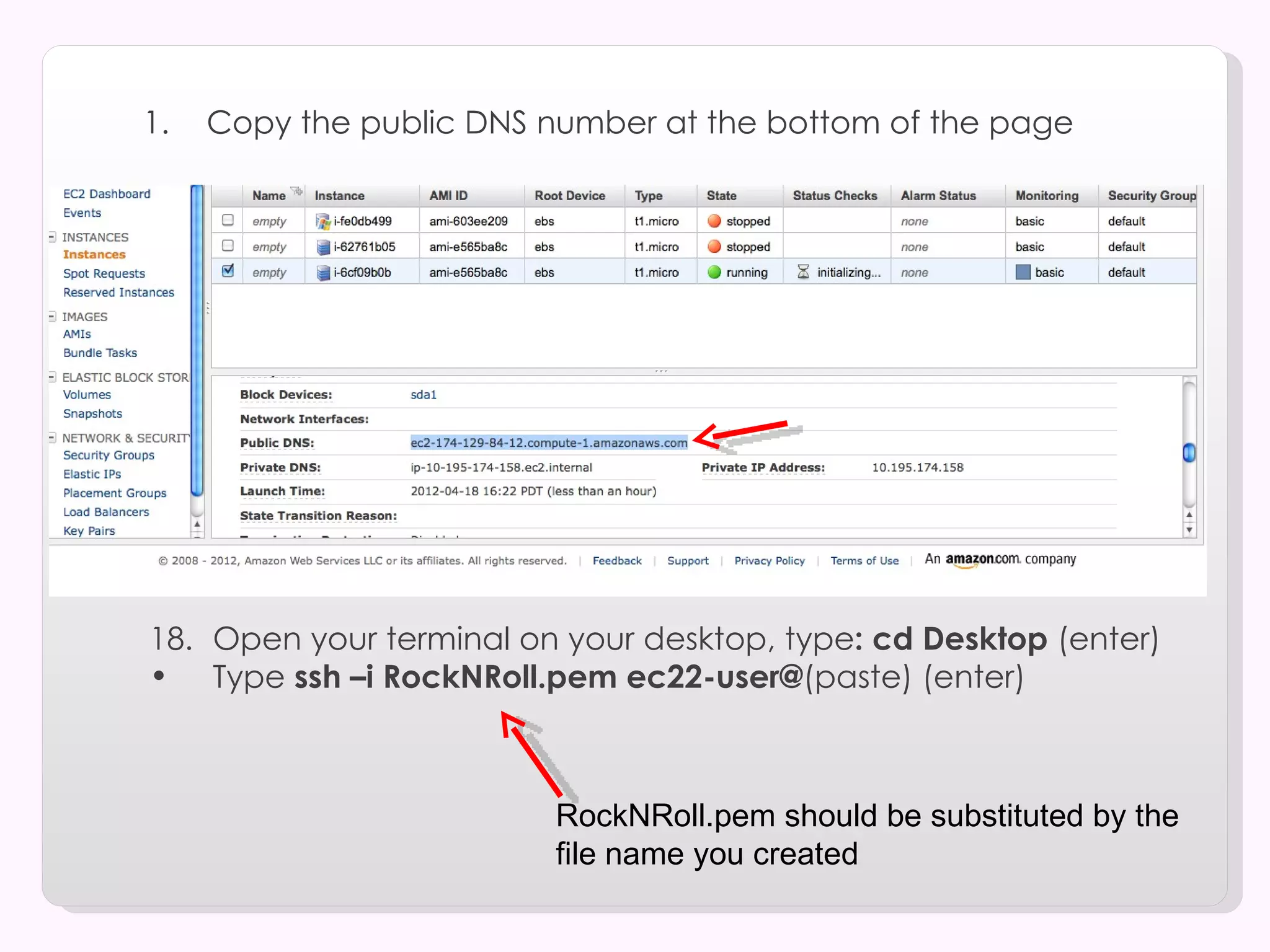Click the tag icon beside Name column header
Screen dimensions: 1270x952
[296, 191]
